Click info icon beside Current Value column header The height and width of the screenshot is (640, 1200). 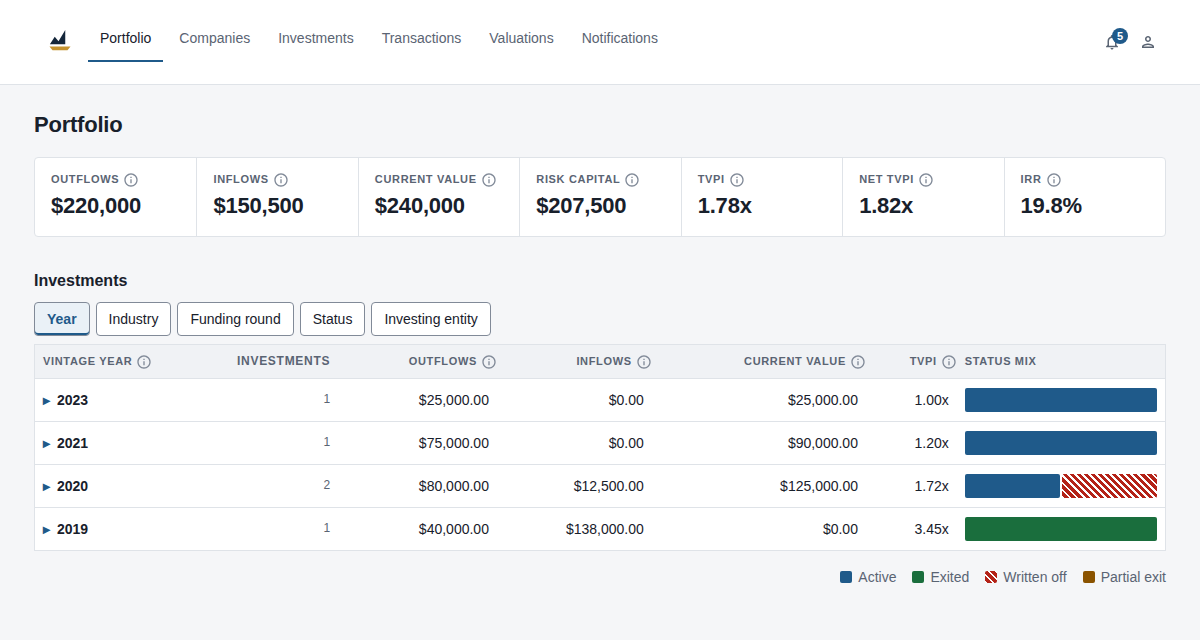tap(858, 362)
